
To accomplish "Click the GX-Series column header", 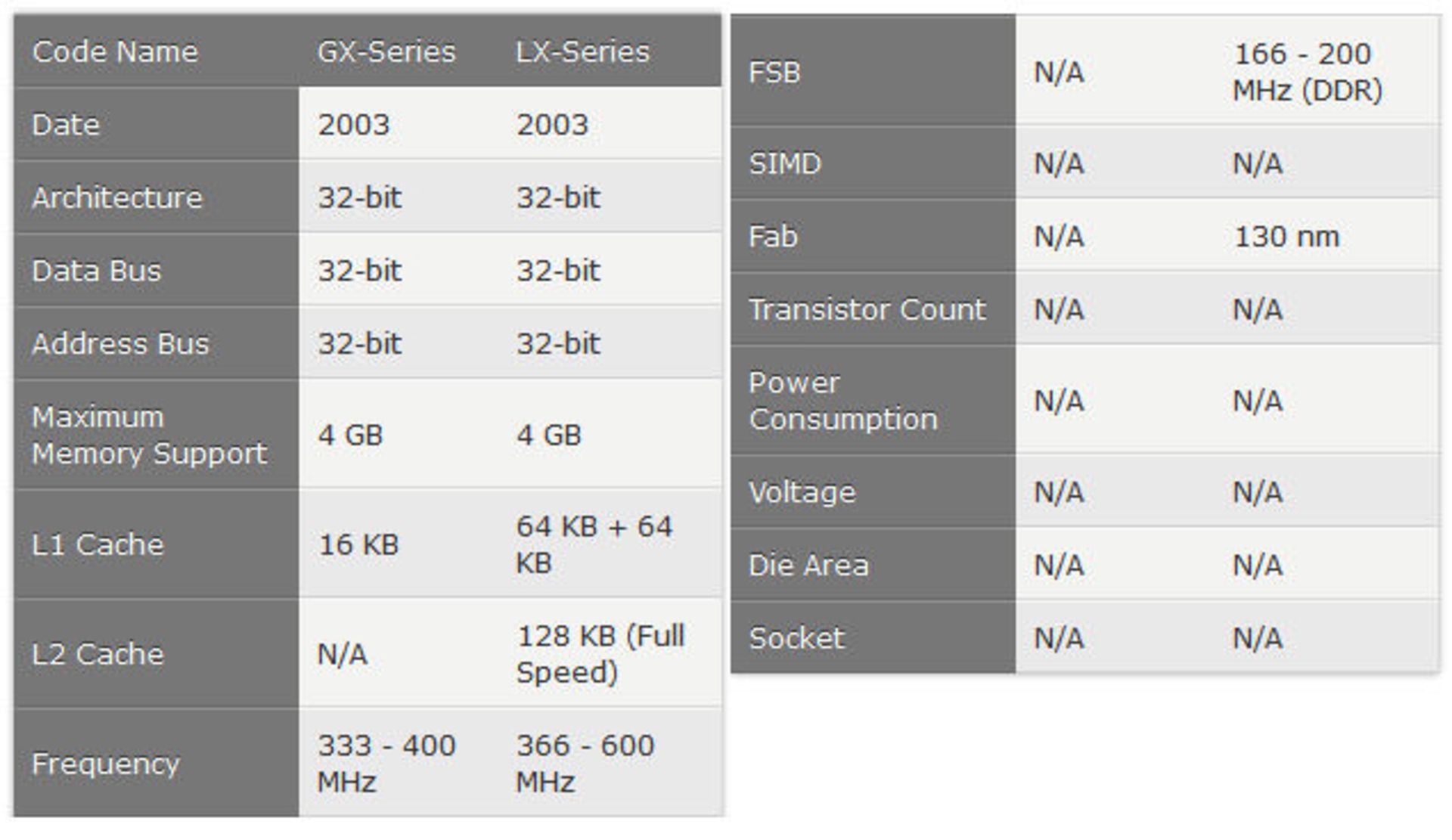I will pyautogui.click(x=386, y=52).
